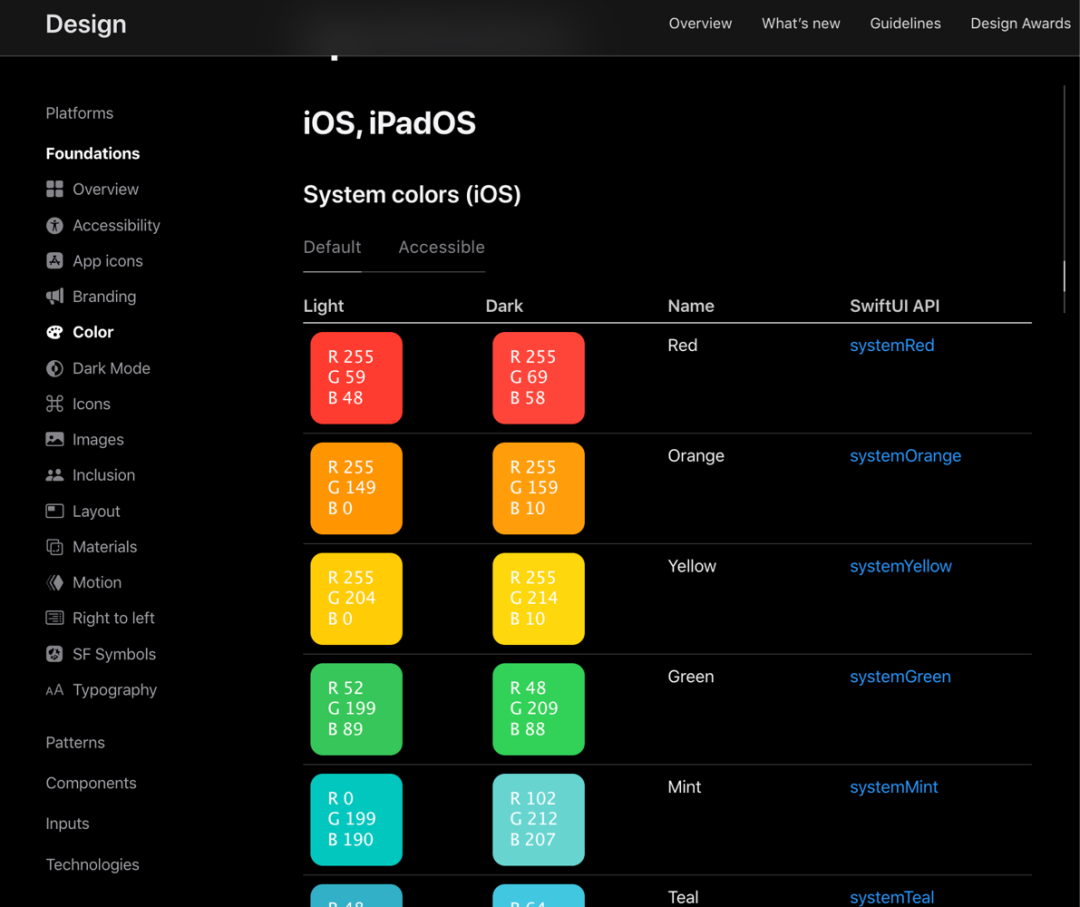Viewport: 1080px width, 907px height.
Task: Click the page vertical scrollbar thumb
Action: pyautogui.click(x=1064, y=276)
